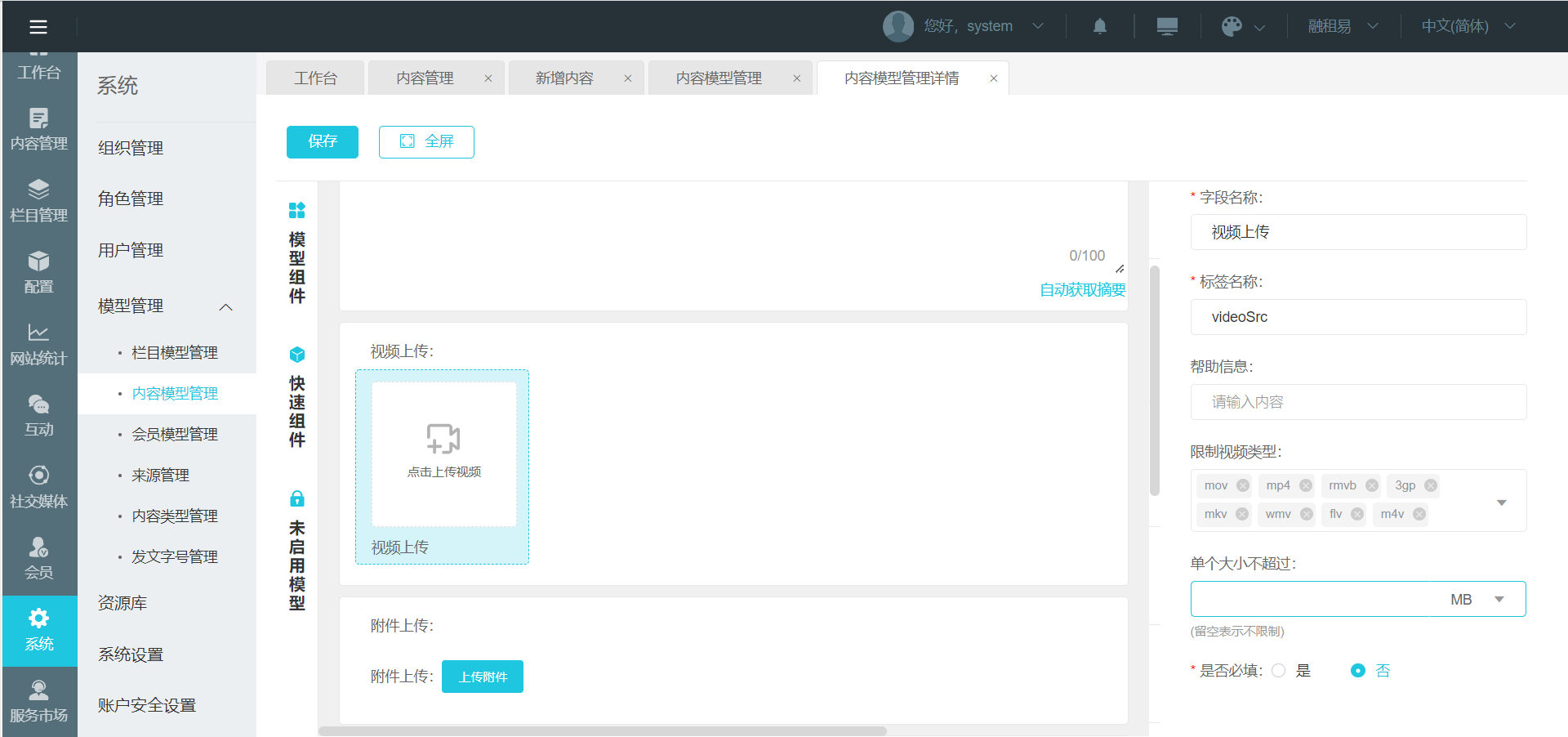Open 账户安全设置 menu item

(x=147, y=705)
